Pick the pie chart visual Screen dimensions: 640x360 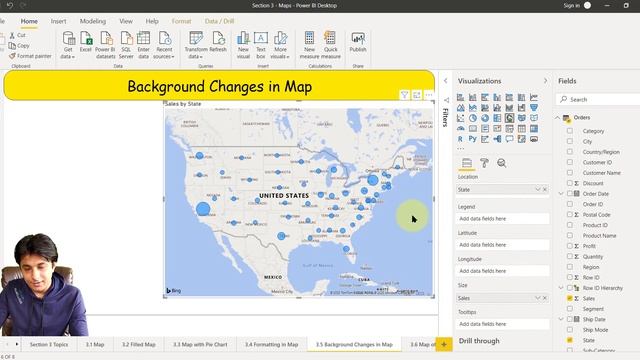point(473,118)
